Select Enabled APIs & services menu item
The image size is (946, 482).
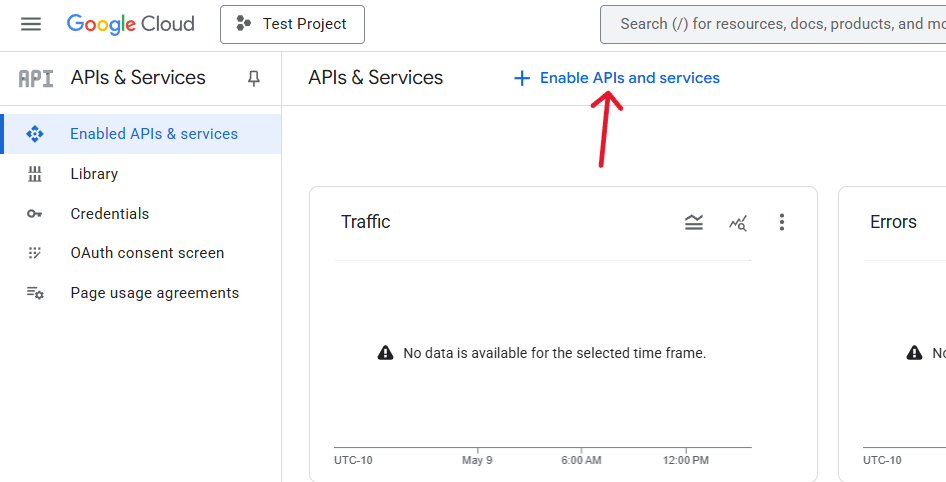[154, 134]
